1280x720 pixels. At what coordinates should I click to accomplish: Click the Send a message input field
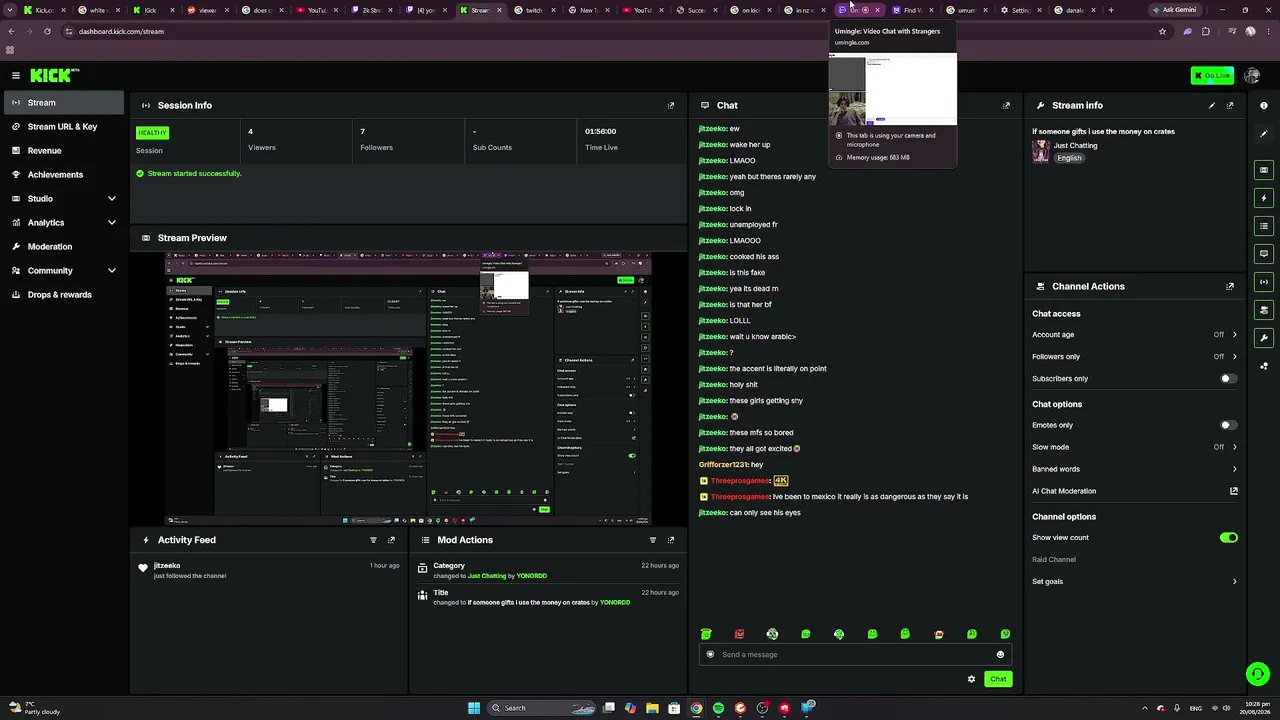click(855, 655)
